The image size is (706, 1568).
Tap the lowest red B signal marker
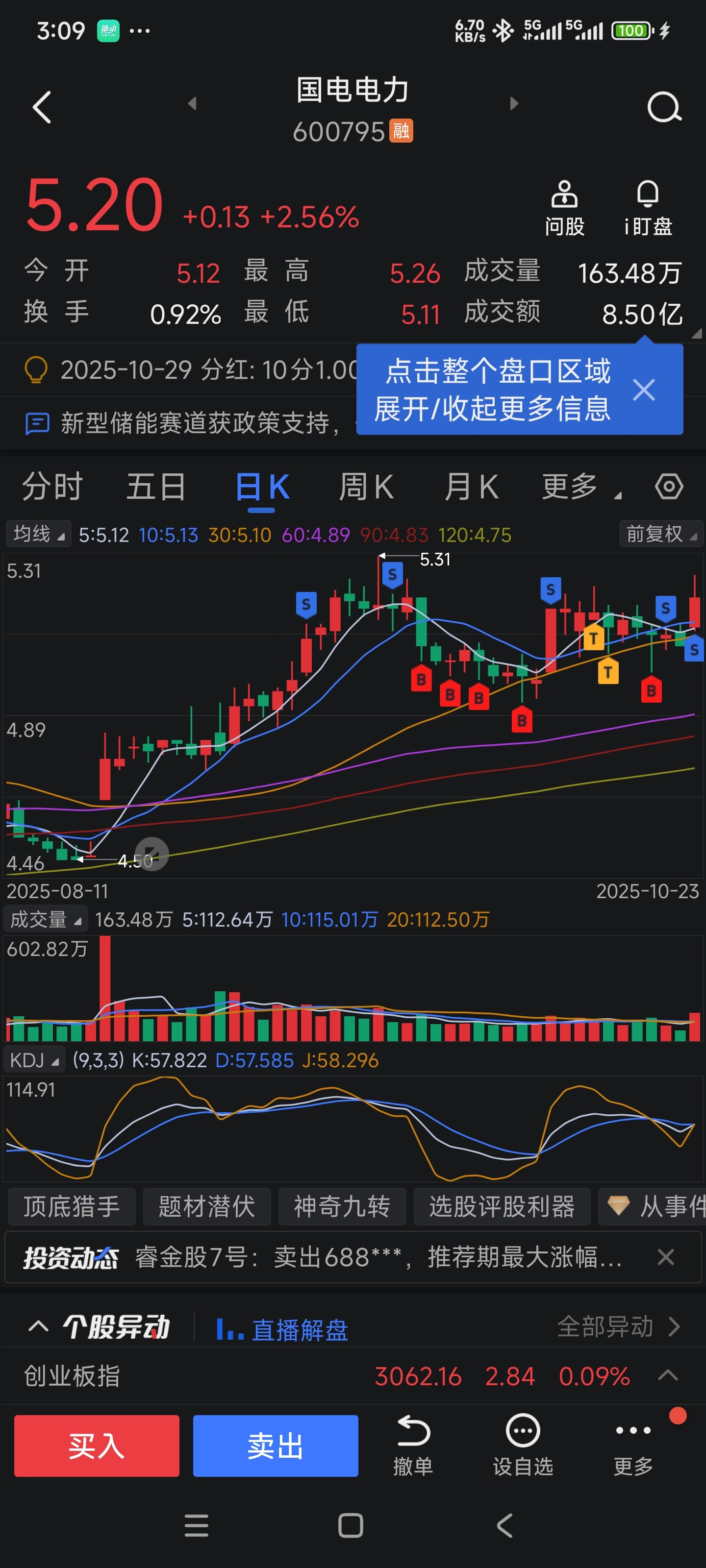click(522, 719)
